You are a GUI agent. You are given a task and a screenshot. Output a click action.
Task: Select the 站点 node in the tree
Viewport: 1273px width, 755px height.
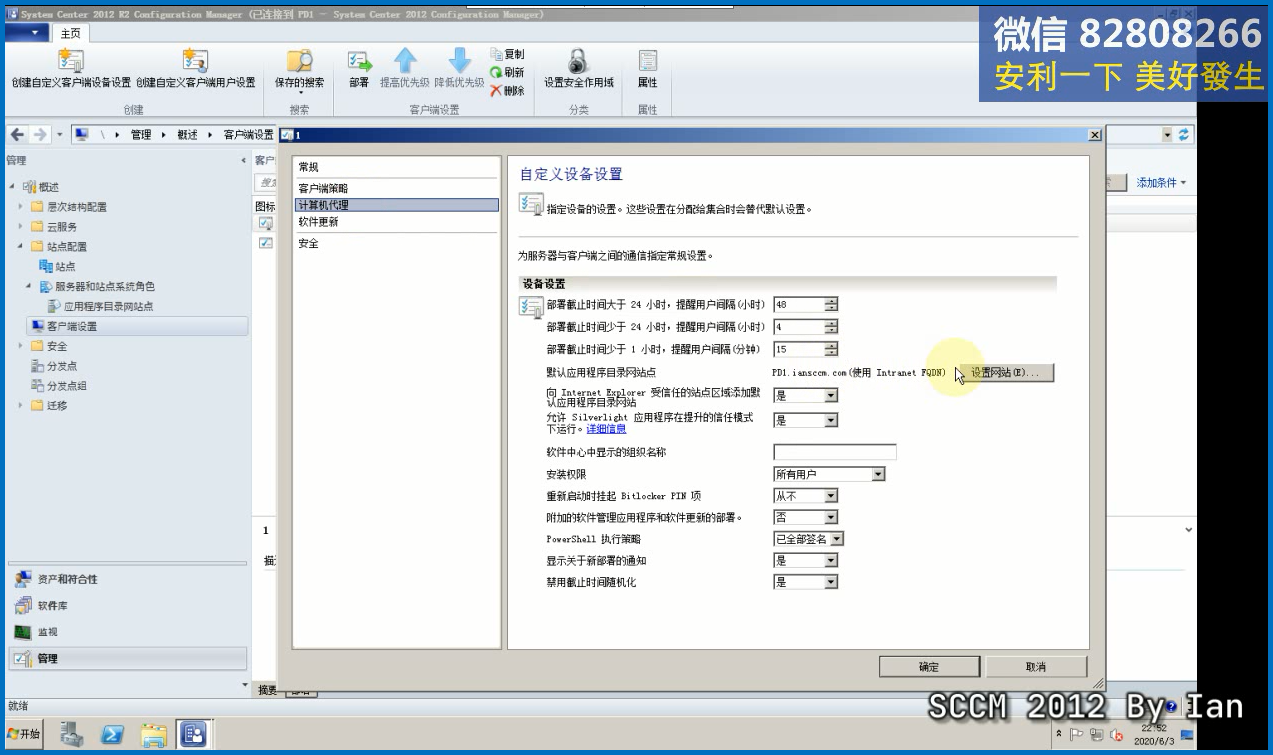(x=57, y=267)
